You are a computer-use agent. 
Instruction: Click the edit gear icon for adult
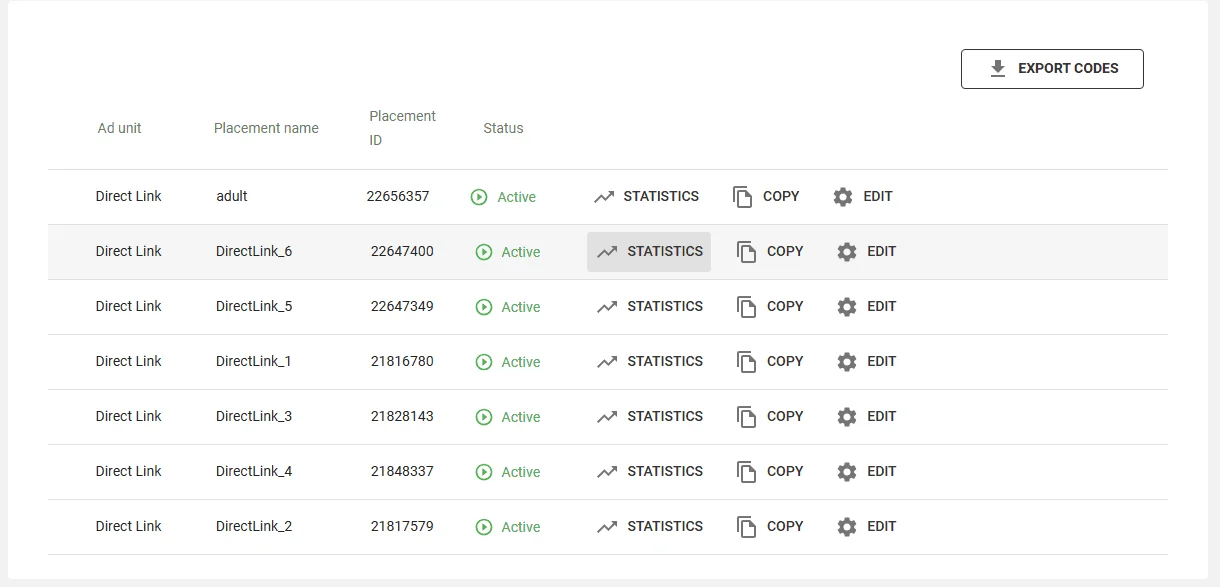tap(843, 197)
